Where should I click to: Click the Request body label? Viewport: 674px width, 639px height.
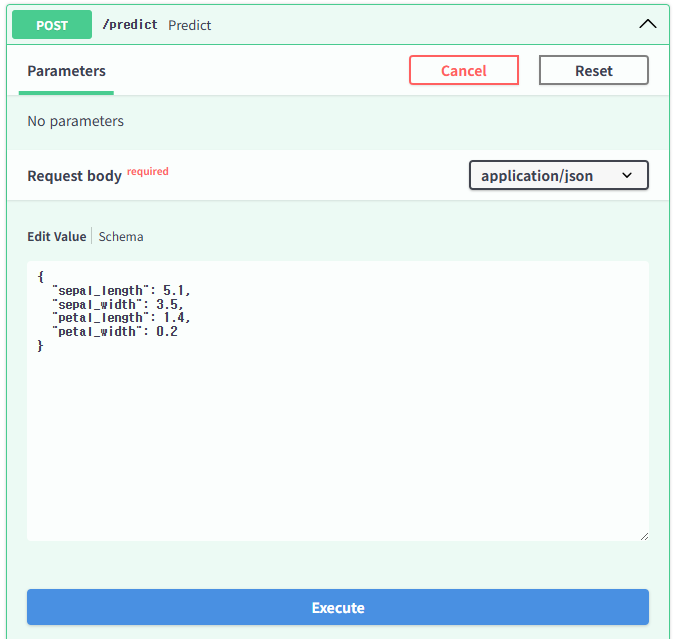pos(74,176)
